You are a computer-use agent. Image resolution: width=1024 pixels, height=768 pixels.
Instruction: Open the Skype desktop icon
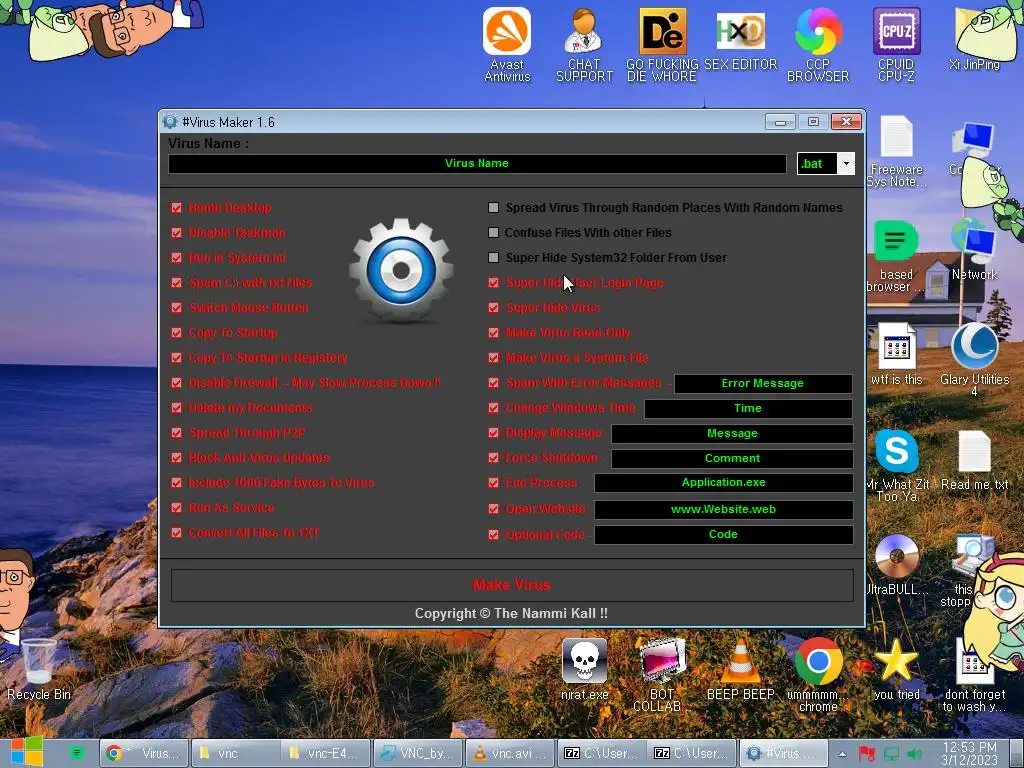pos(896,465)
